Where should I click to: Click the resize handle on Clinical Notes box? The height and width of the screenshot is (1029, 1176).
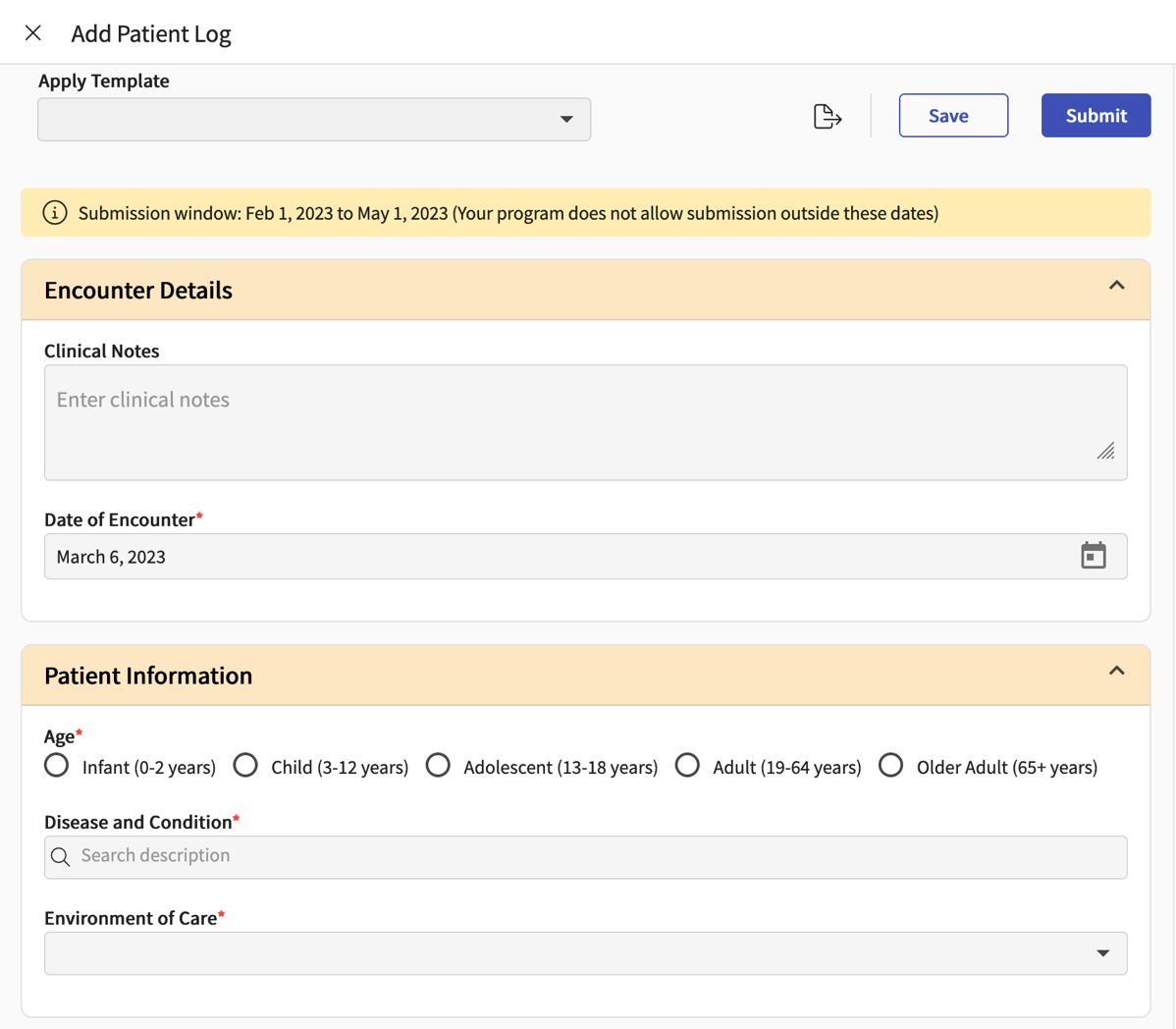tap(1106, 452)
